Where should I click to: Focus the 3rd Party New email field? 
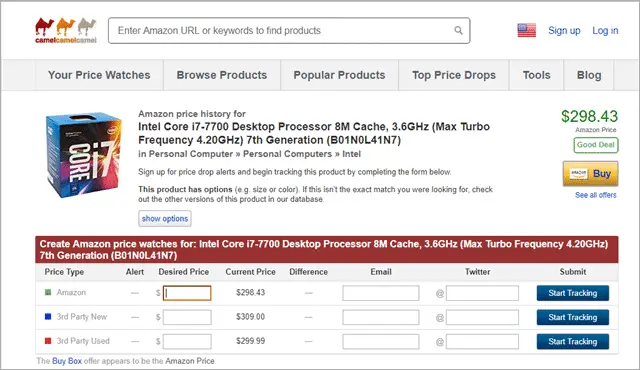381,317
